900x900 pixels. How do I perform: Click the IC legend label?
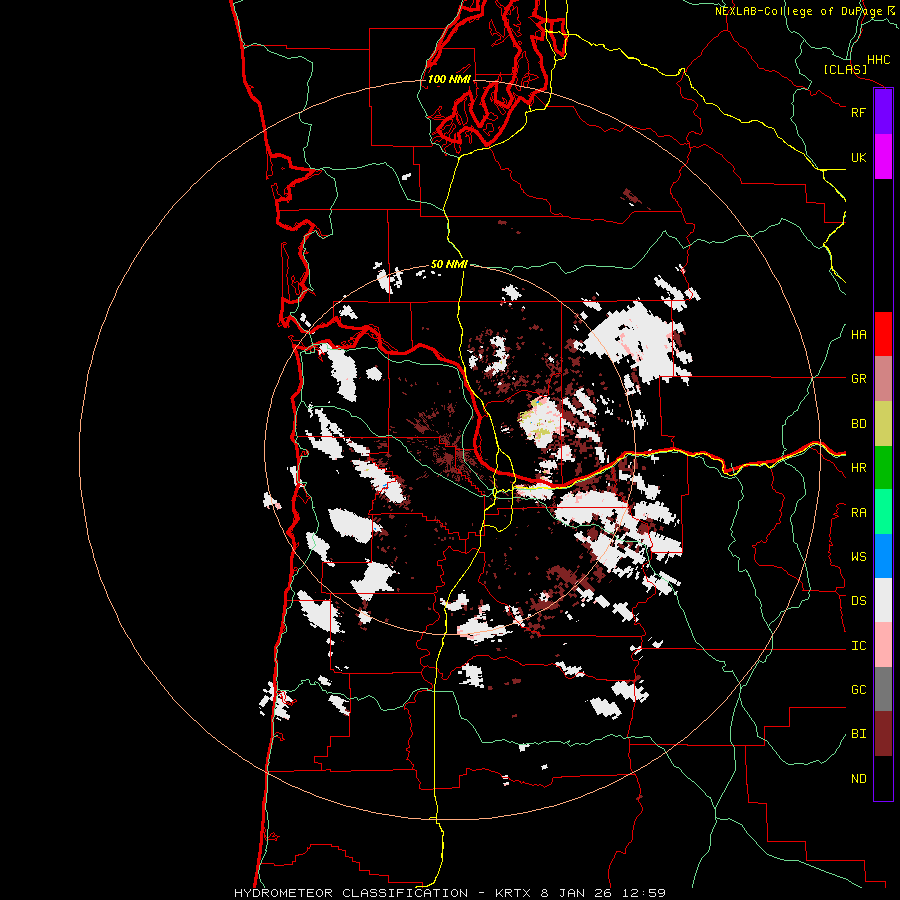(858, 646)
